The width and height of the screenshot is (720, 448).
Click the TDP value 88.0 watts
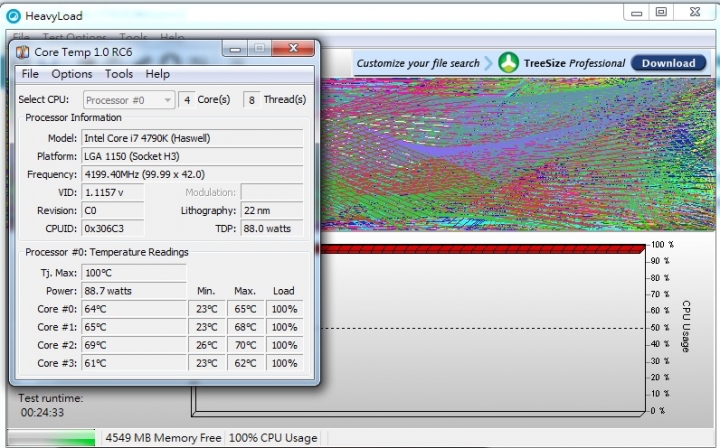(272, 229)
